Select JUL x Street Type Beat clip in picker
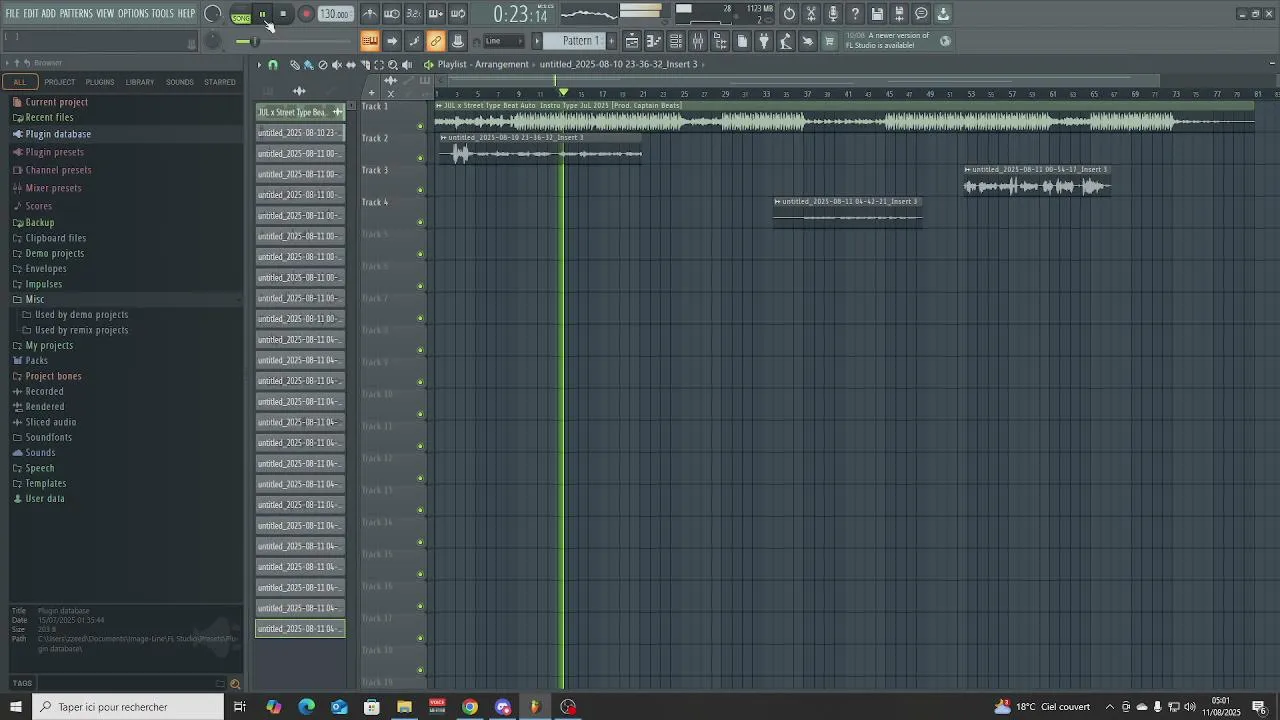Image resolution: width=1280 pixels, height=720 pixels. point(300,112)
